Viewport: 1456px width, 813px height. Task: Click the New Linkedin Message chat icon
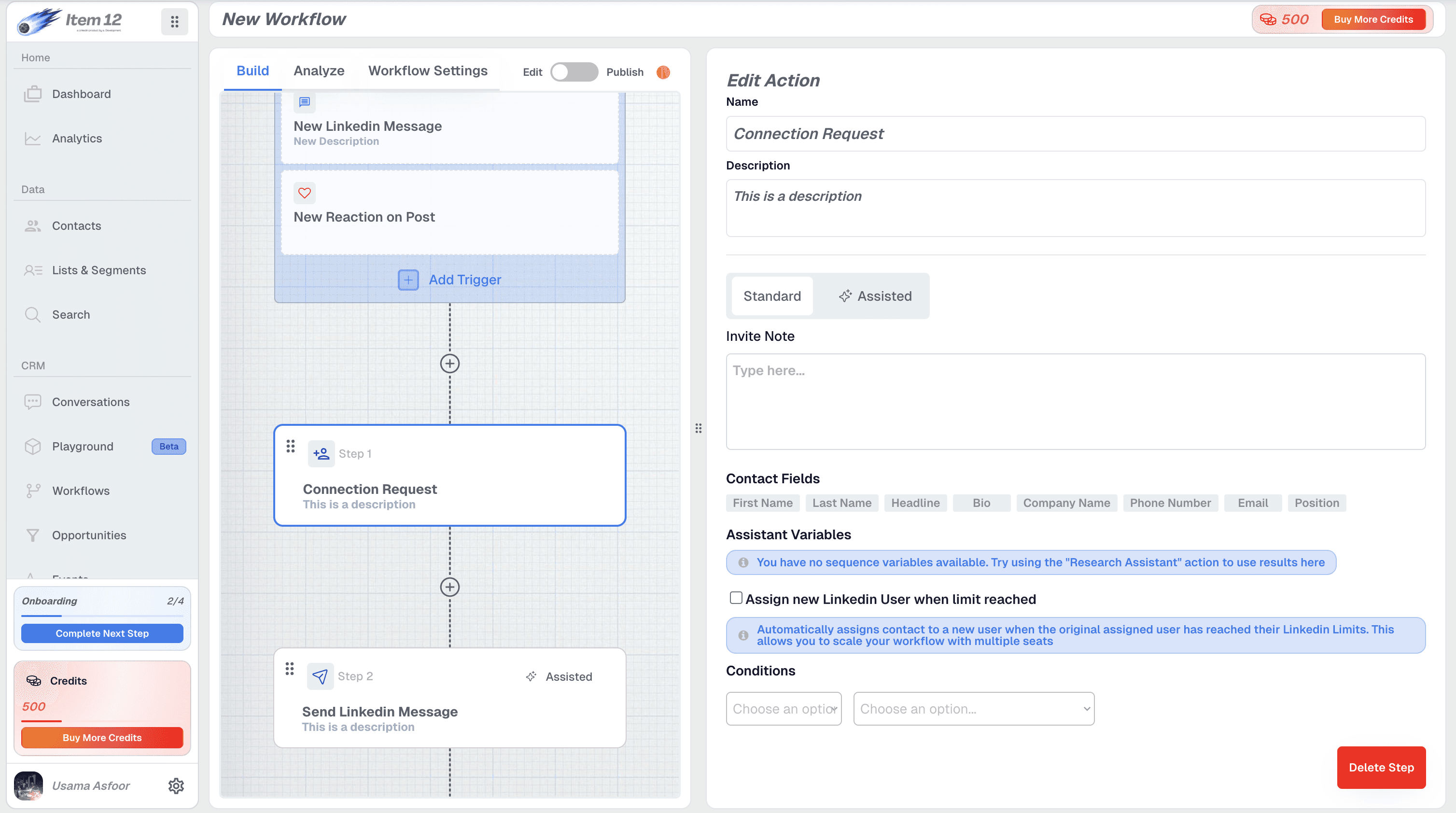(305, 102)
